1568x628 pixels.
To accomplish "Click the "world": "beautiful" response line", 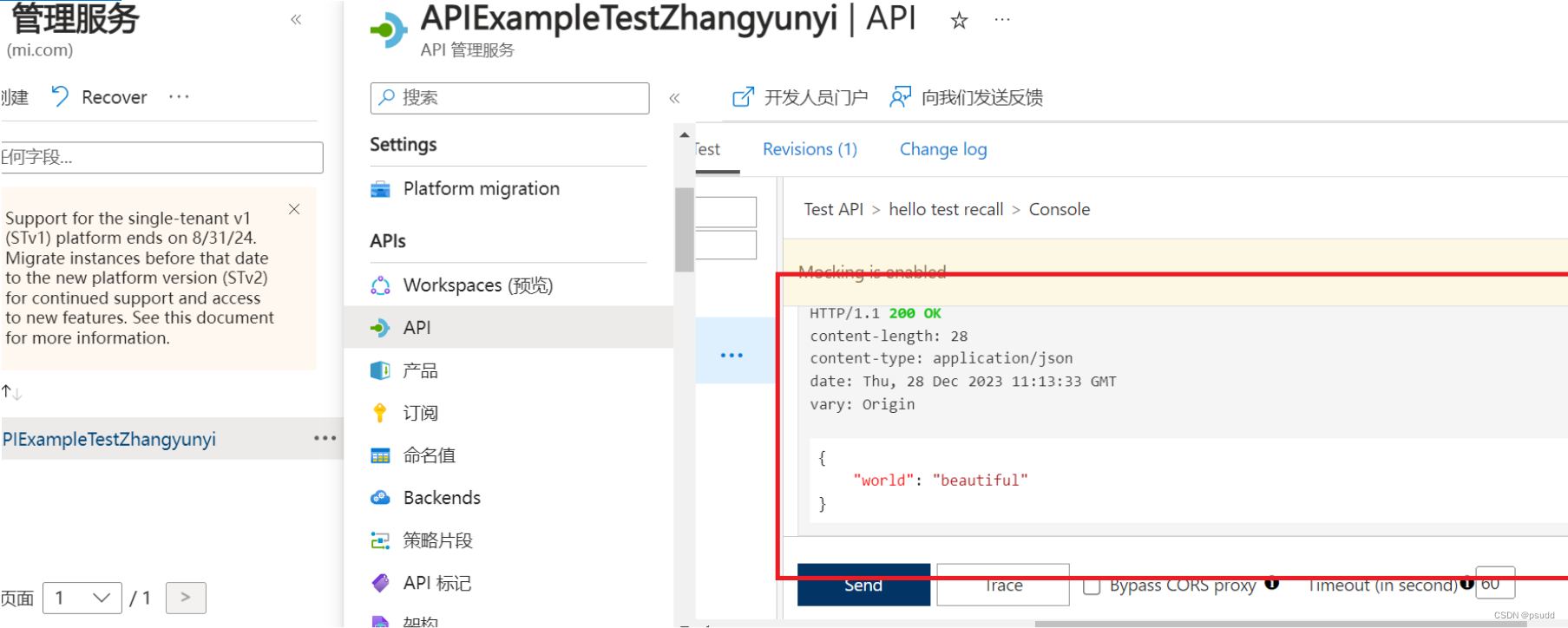I will point(941,480).
